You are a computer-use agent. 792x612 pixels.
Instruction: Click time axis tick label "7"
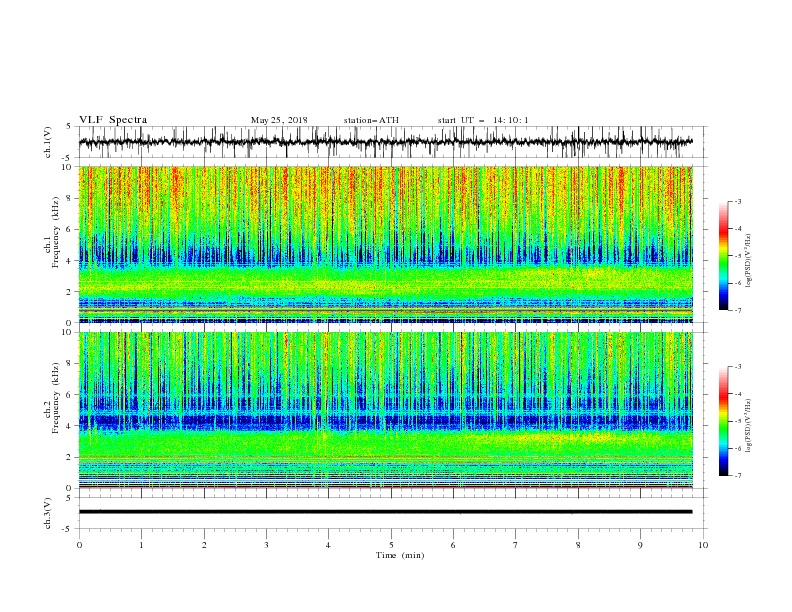click(x=516, y=545)
